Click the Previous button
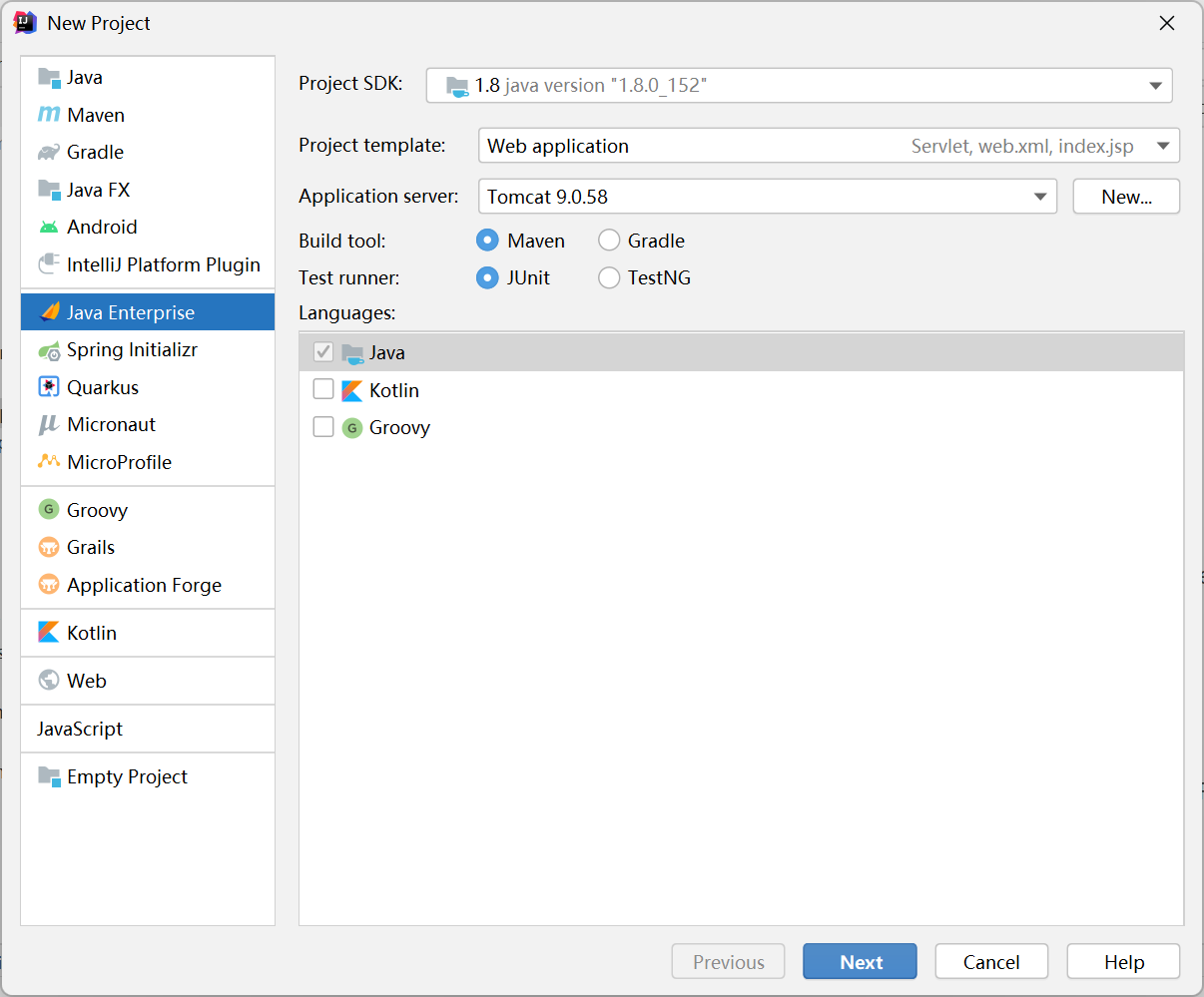Screen dimensions: 1204x997 point(728,962)
